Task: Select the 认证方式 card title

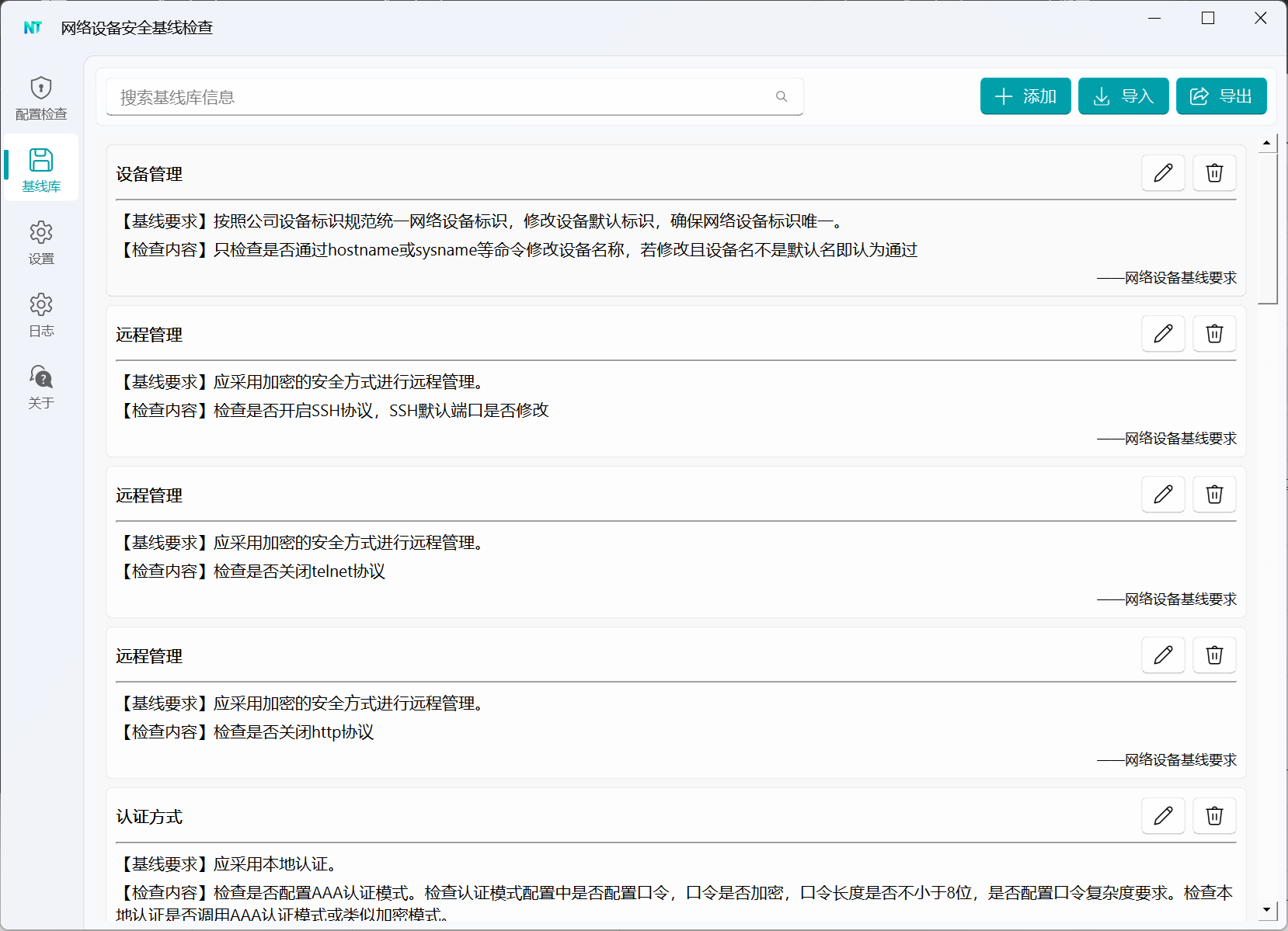Action: (x=149, y=817)
